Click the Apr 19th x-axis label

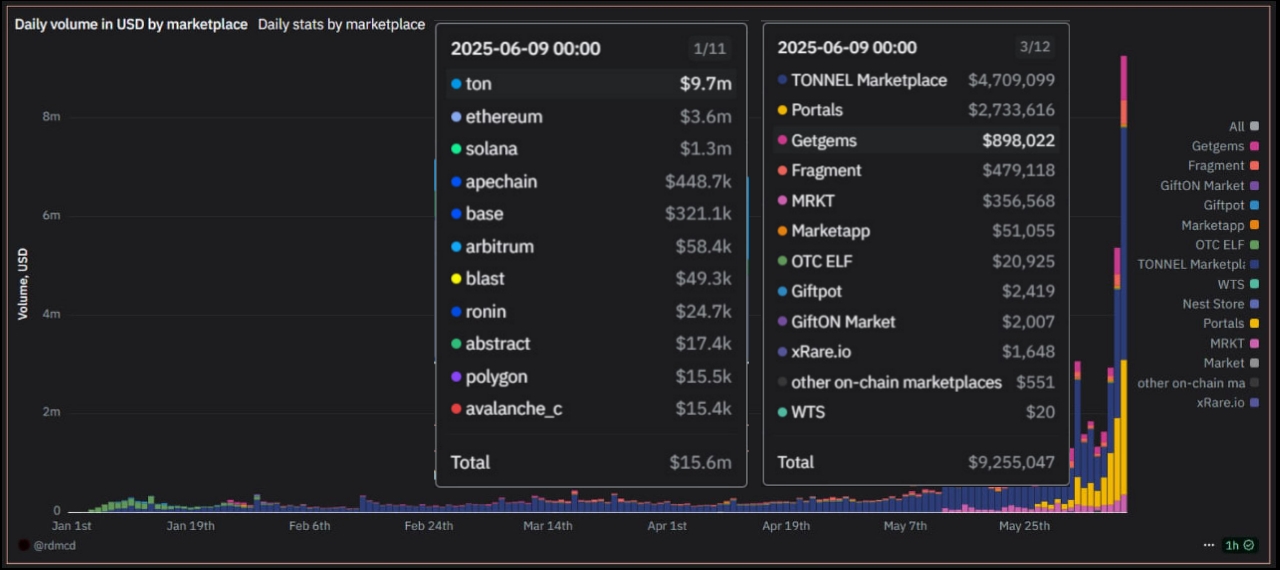pos(785,526)
